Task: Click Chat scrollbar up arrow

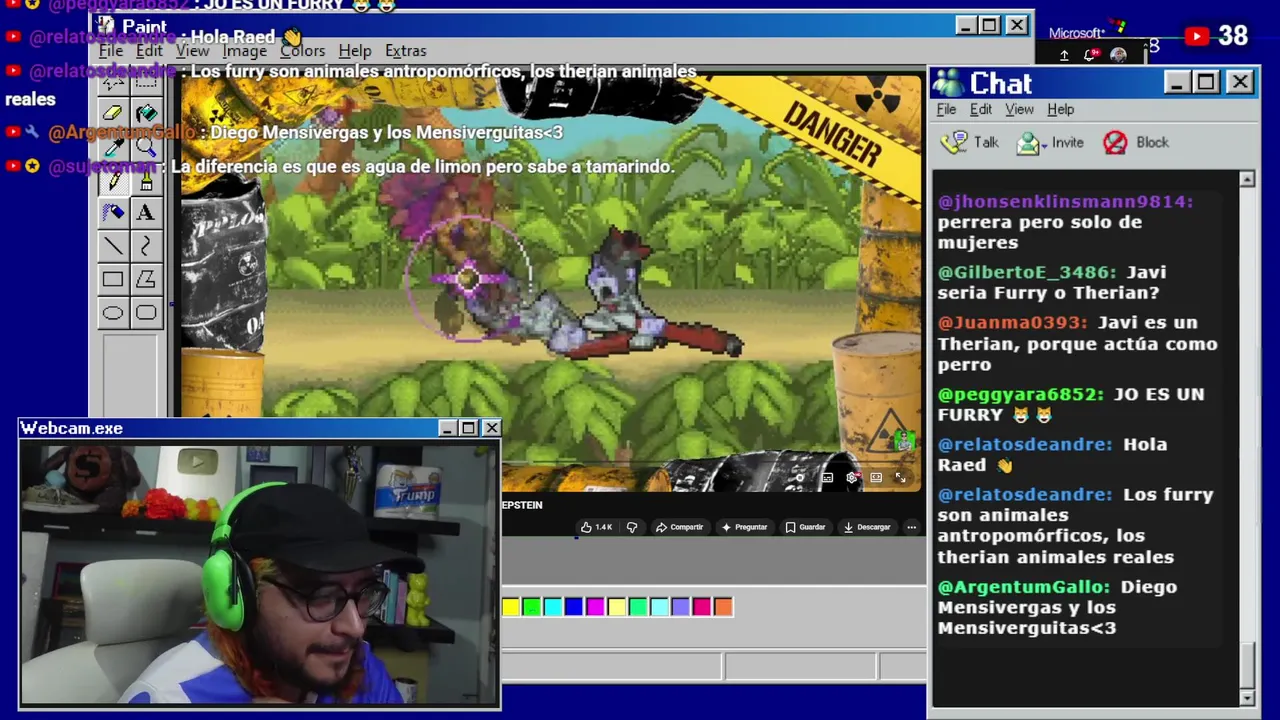Action: (x=1247, y=180)
